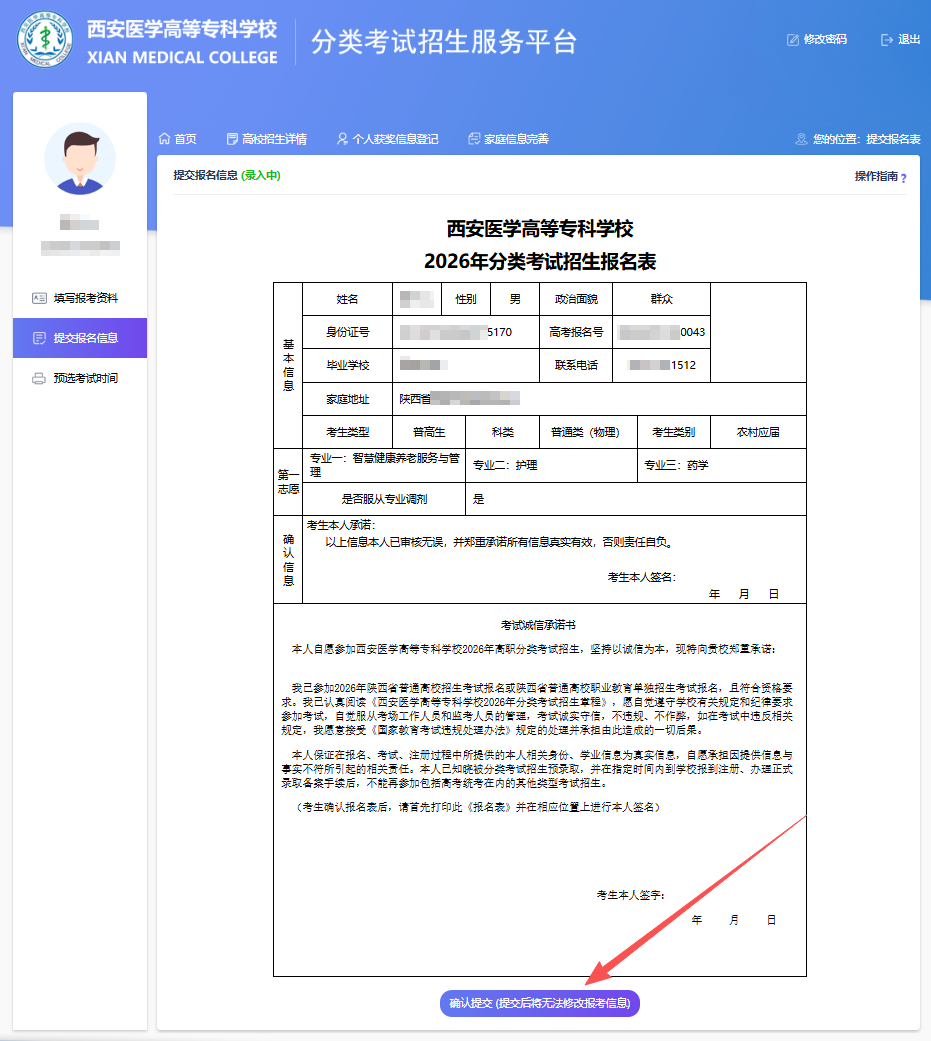Screen dimensions: 931x1041
Task: Click the user avatar picture
Action: point(80,159)
